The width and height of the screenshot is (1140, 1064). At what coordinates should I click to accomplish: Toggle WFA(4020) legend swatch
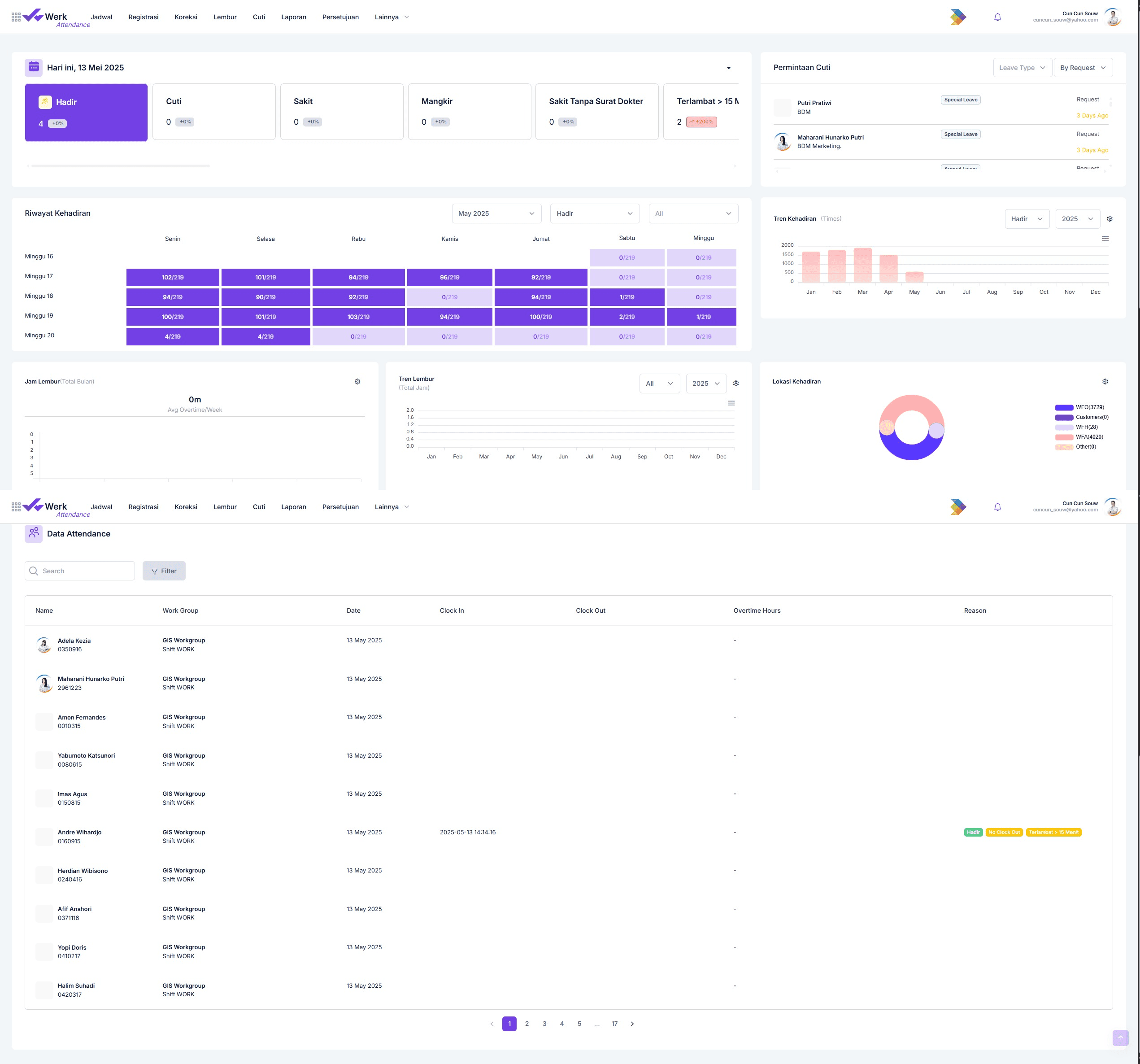pos(1064,437)
